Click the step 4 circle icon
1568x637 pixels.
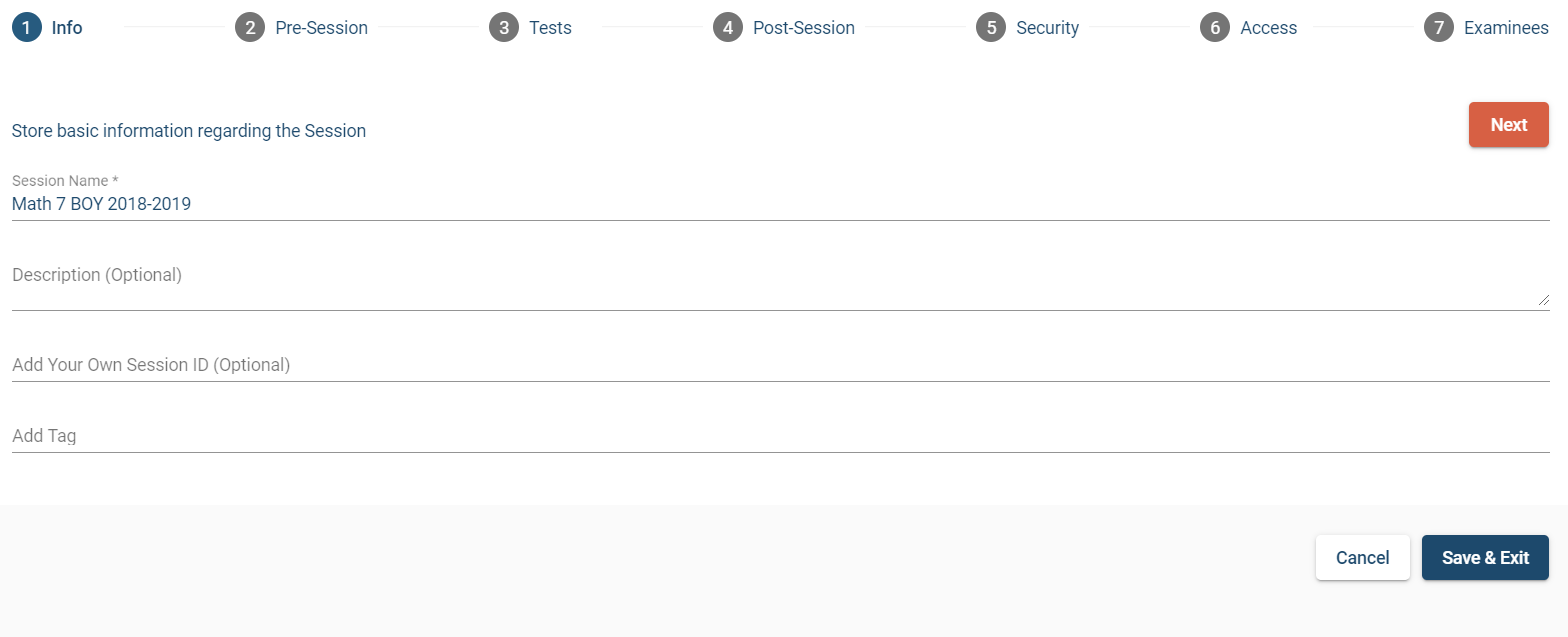click(x=728, y=28)
